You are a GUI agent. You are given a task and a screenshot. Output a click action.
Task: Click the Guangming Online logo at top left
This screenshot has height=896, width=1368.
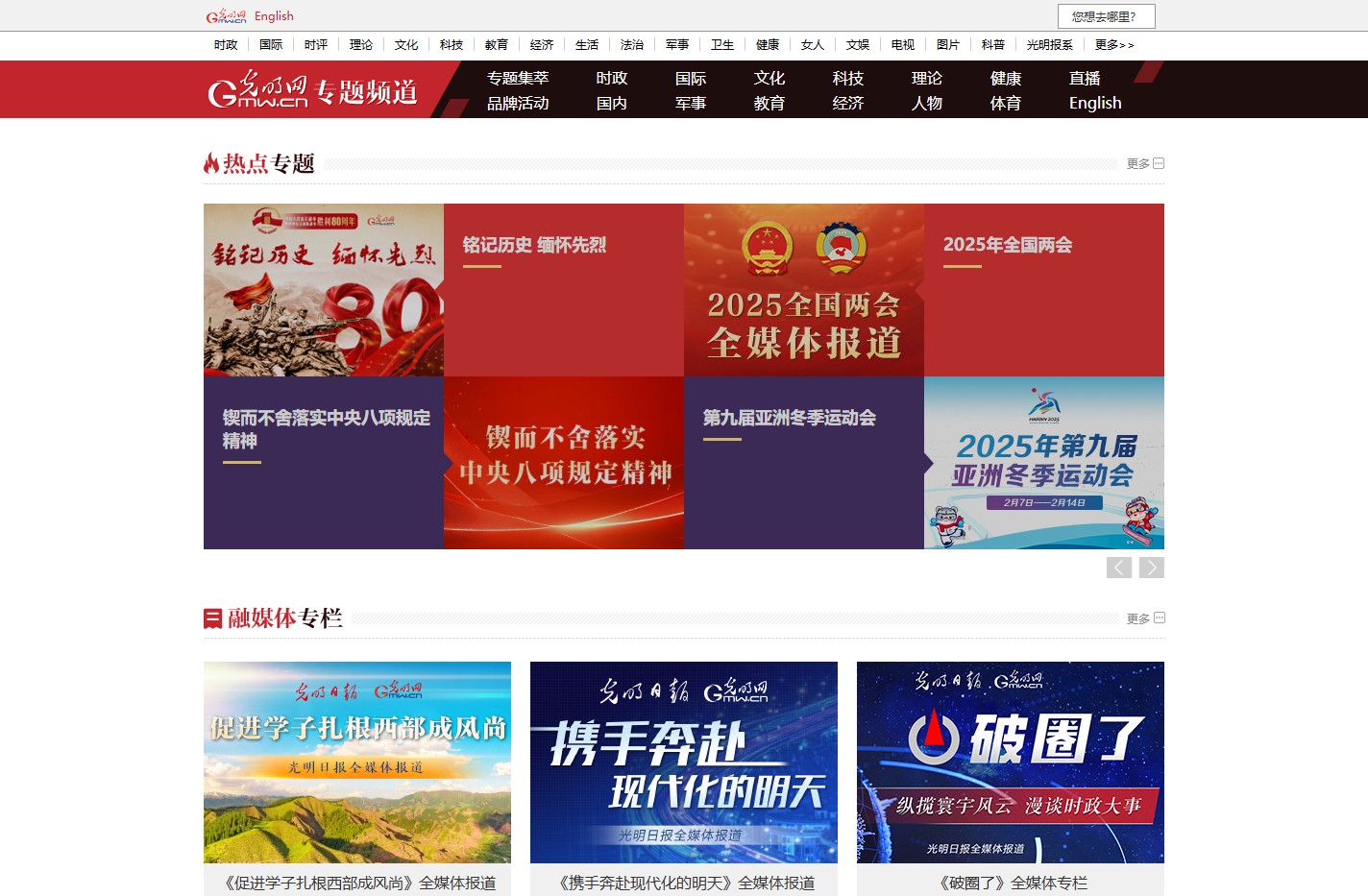pyautogui.click(x=226, y=16)
